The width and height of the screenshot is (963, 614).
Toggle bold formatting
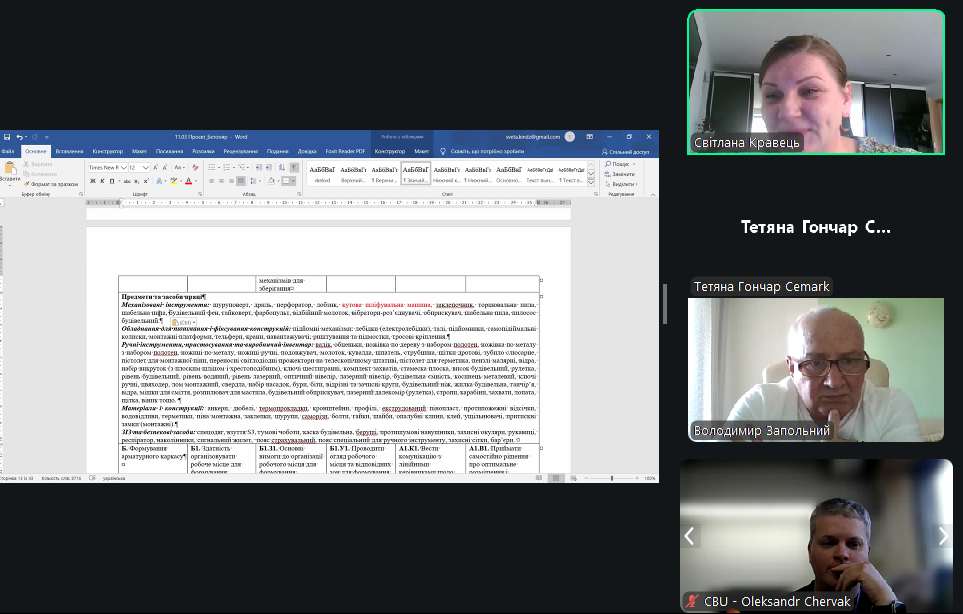pyautogui.click(x=90, y=182)
